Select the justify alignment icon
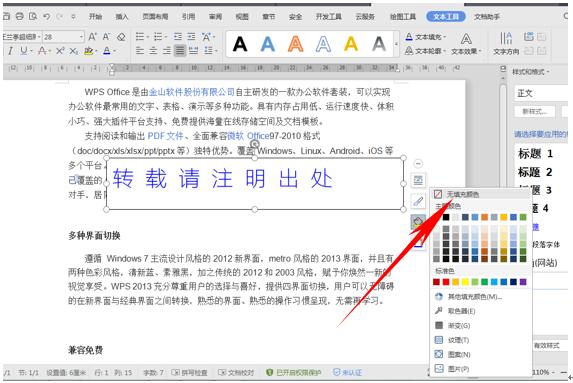 point(179,50)
